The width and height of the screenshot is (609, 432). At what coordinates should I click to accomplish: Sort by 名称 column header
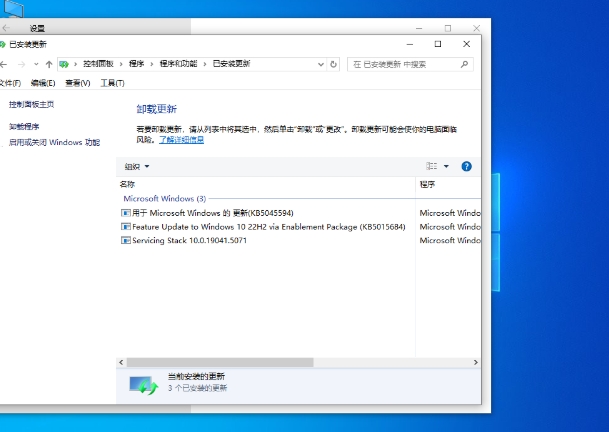tap(127, 184)
